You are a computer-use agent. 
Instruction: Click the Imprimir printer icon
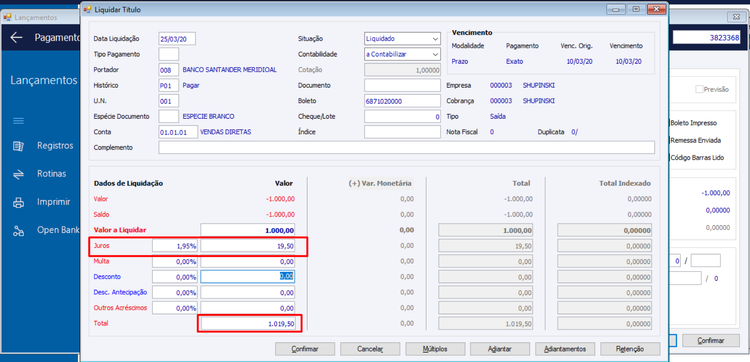click(x=18, y=202)
